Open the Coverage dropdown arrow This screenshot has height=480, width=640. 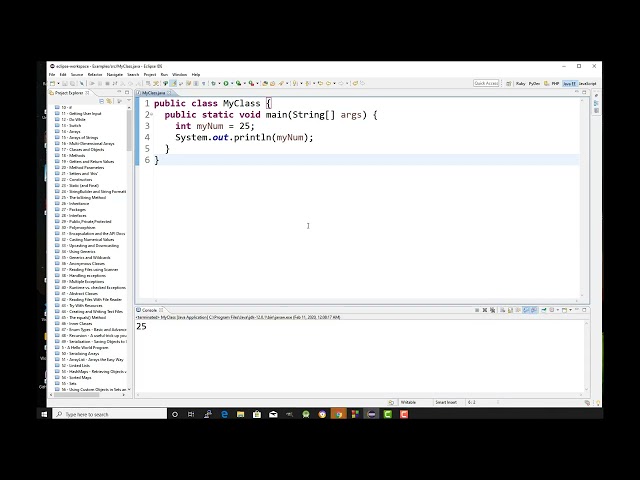coord(244,83)
